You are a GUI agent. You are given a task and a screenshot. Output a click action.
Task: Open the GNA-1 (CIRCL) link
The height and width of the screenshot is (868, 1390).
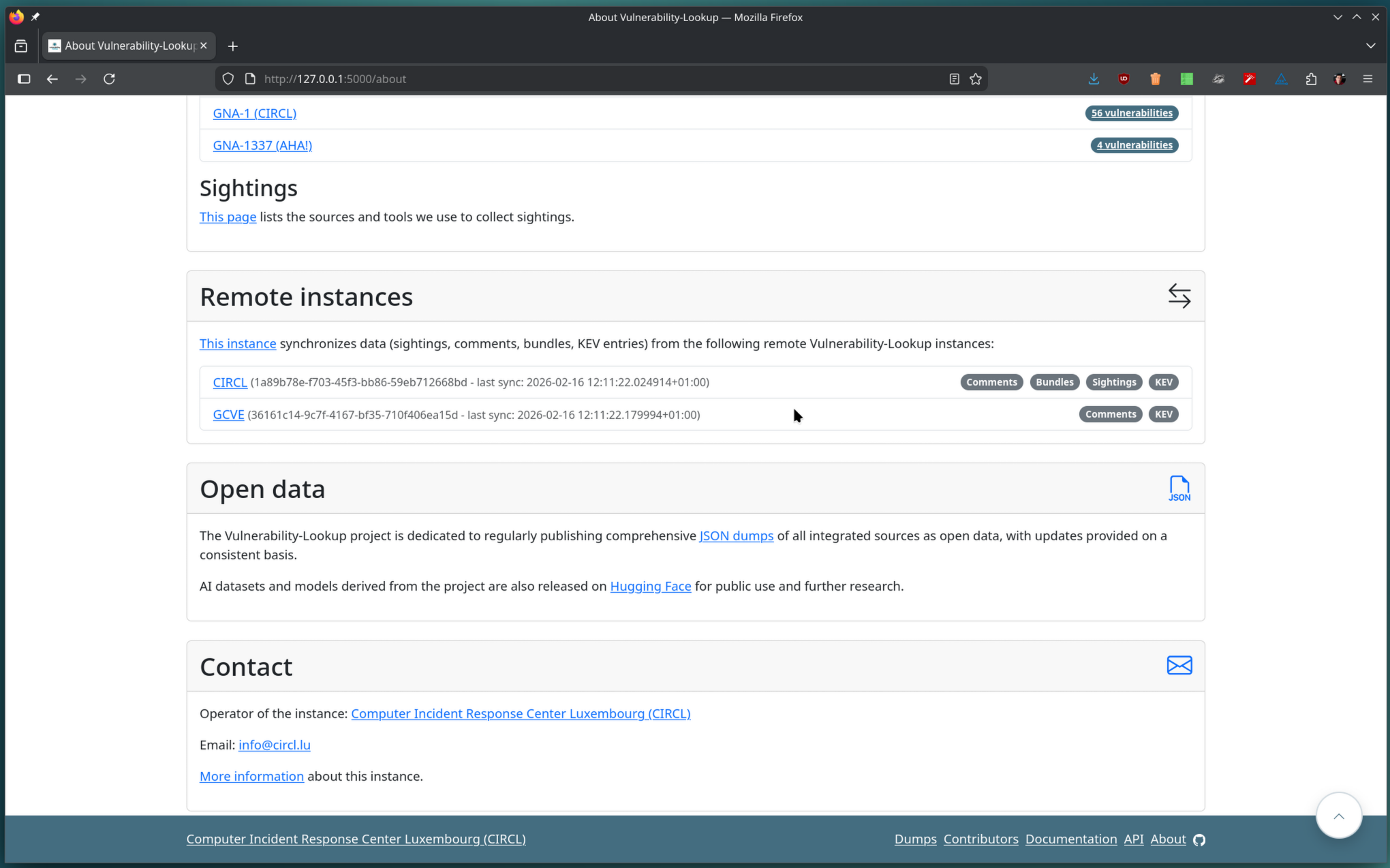click(254, 113)
